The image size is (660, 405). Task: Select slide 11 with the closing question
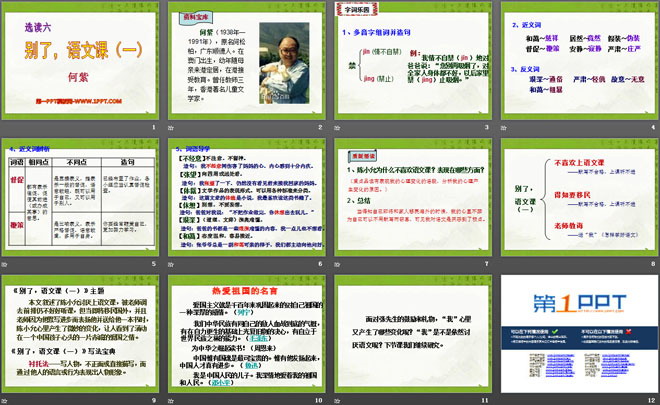pyautogui.click(x=413, y=334)
